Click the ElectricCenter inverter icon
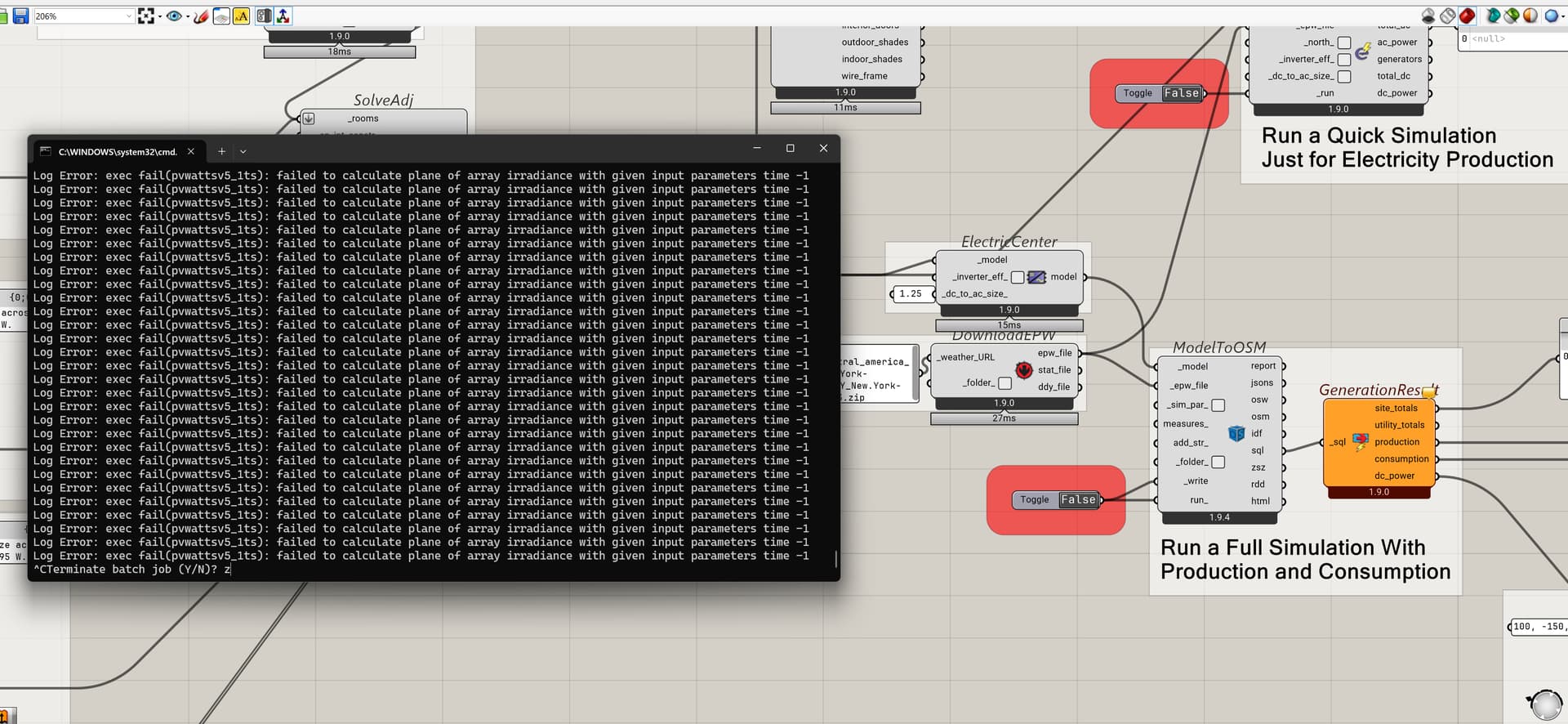Screen dimensions: 1568x724 tap(1036, 277)
